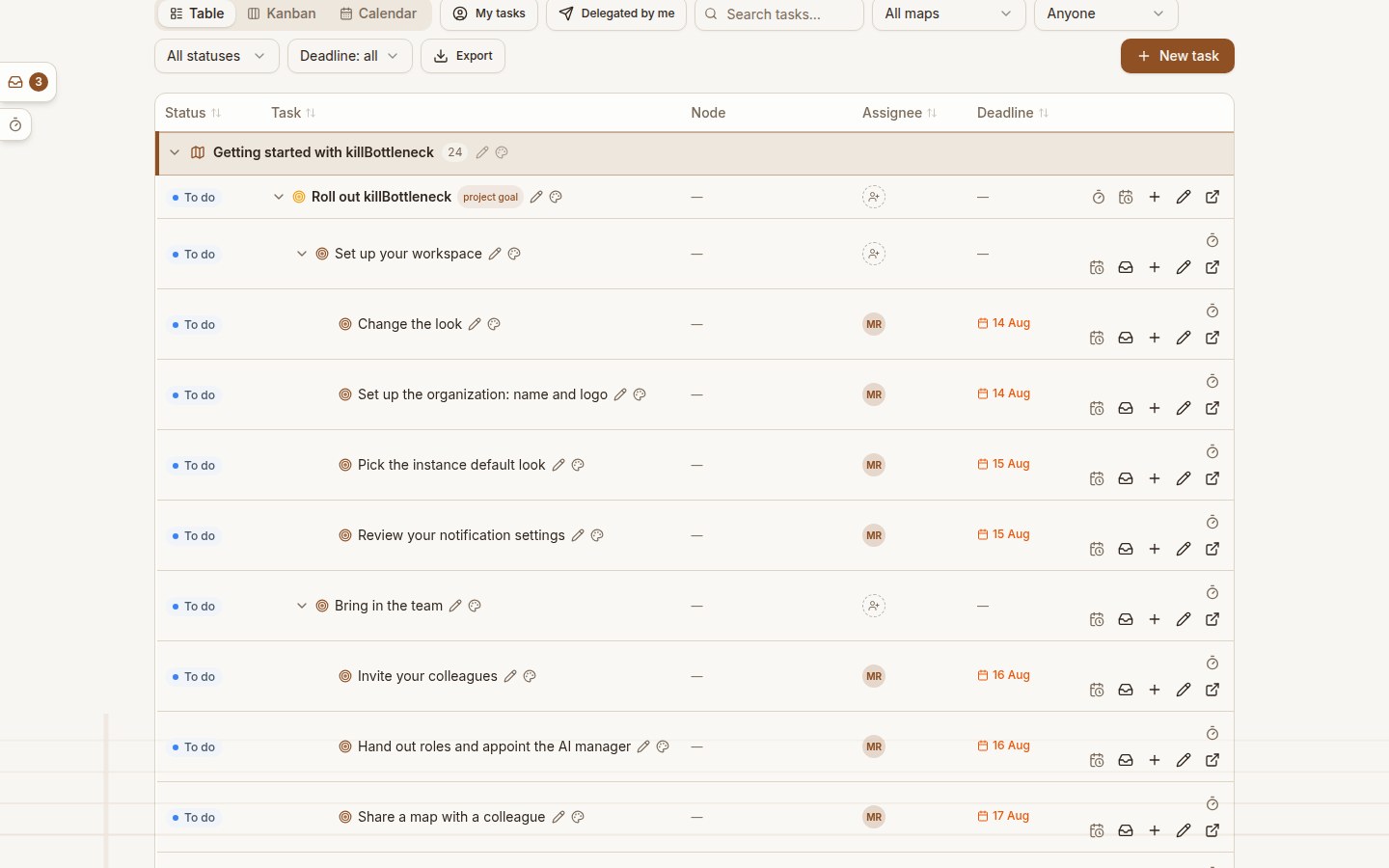Switch to Table view tab
The height and width of the screenshot is (868, 1389).
point(197,14)
